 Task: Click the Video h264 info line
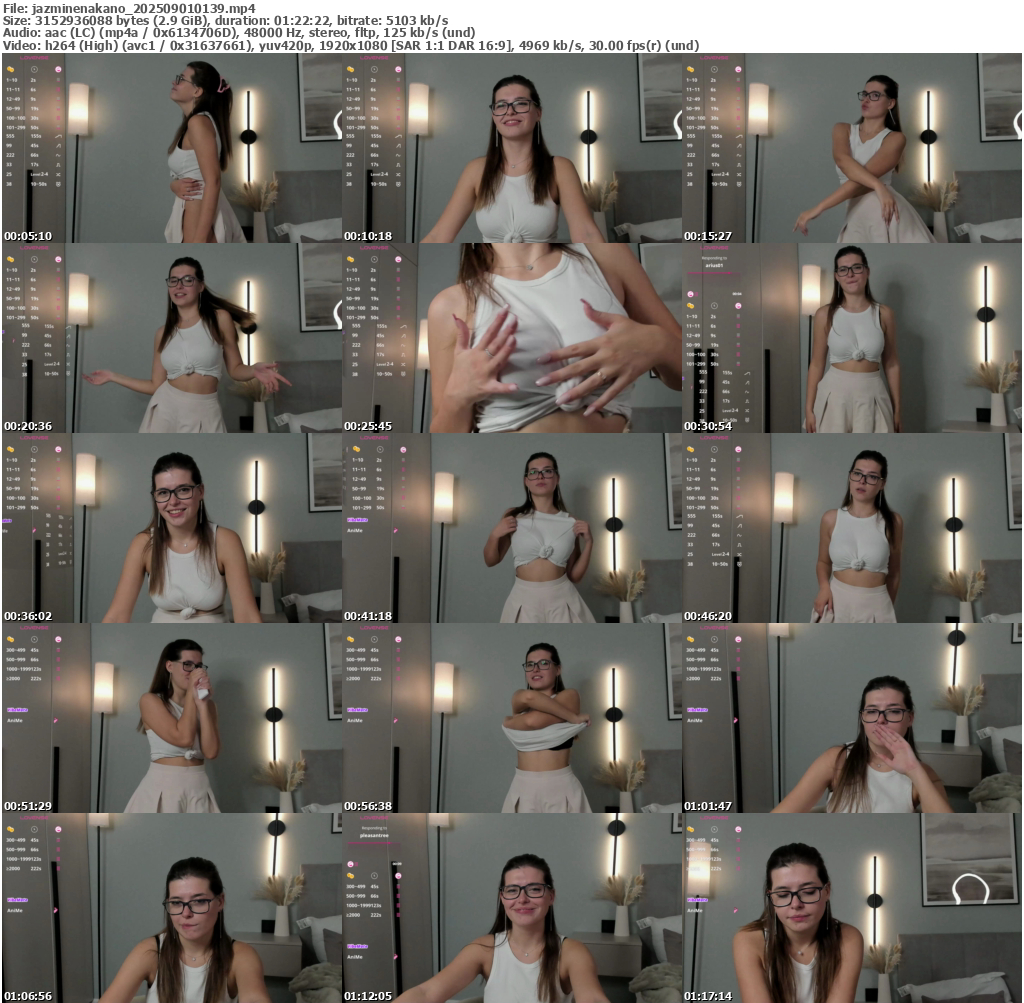click(350, 45)
